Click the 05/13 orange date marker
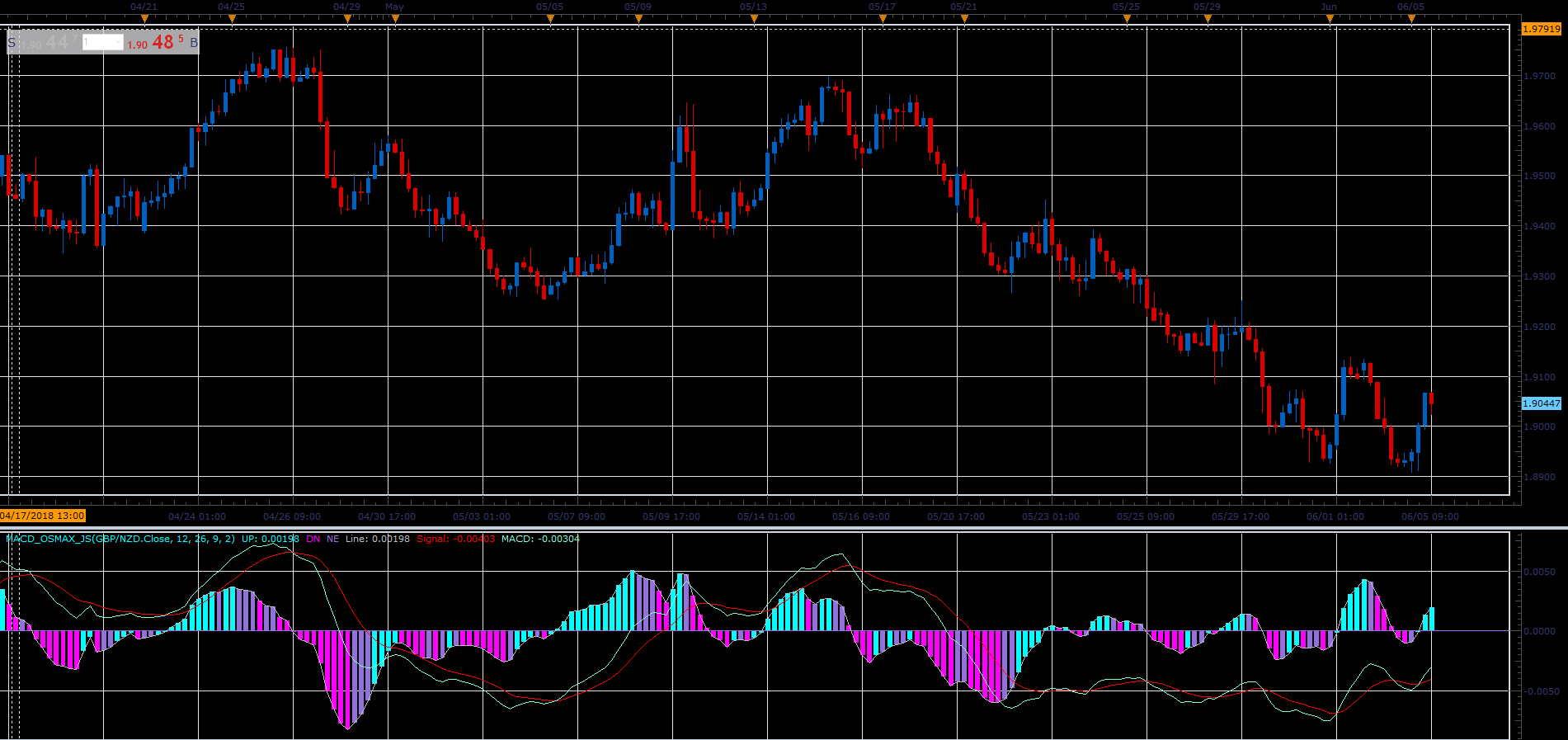This screenshot has height=740, width=1568. 753,18
